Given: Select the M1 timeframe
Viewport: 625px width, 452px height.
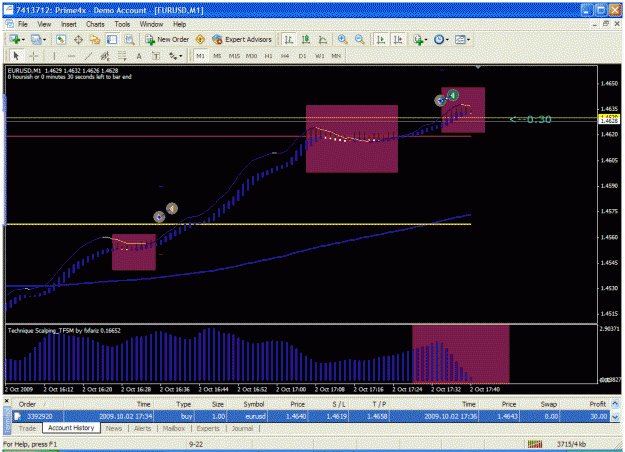Looking at the screenshot, I should 200,56.
